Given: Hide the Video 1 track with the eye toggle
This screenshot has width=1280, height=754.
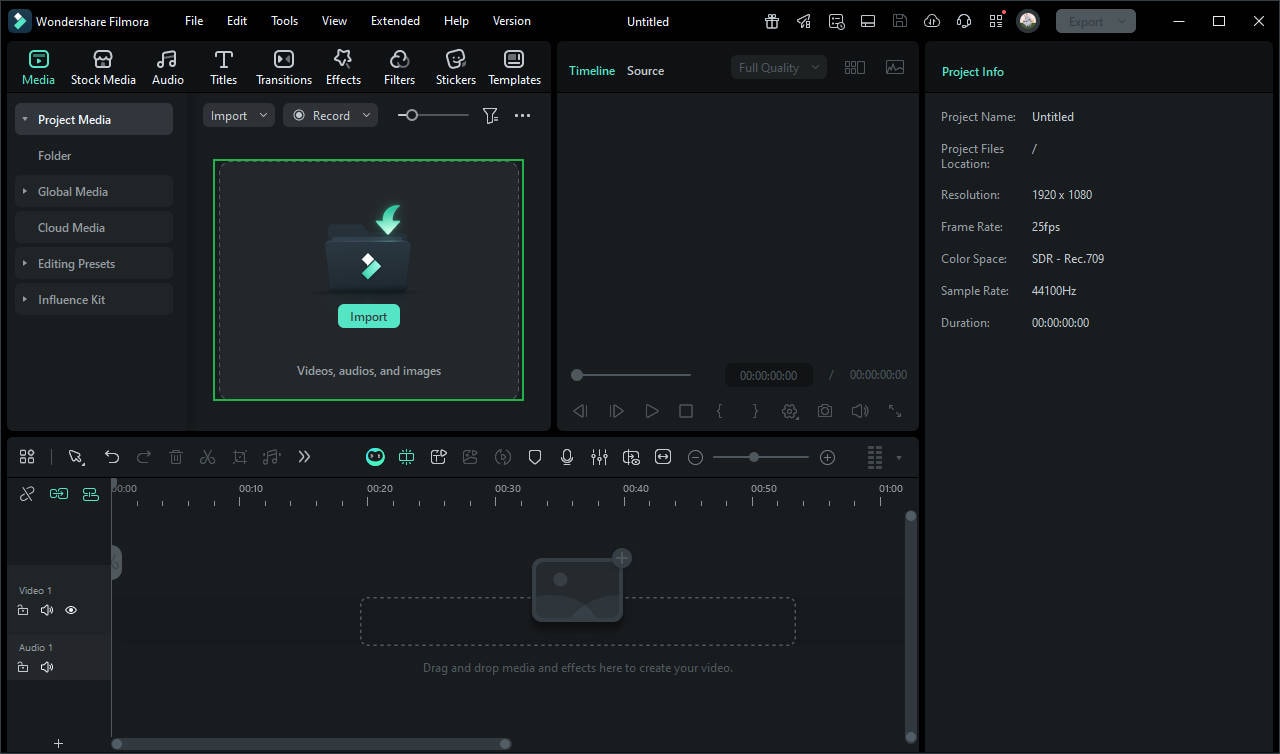Looking at the screenshot, I should point(70,610).
